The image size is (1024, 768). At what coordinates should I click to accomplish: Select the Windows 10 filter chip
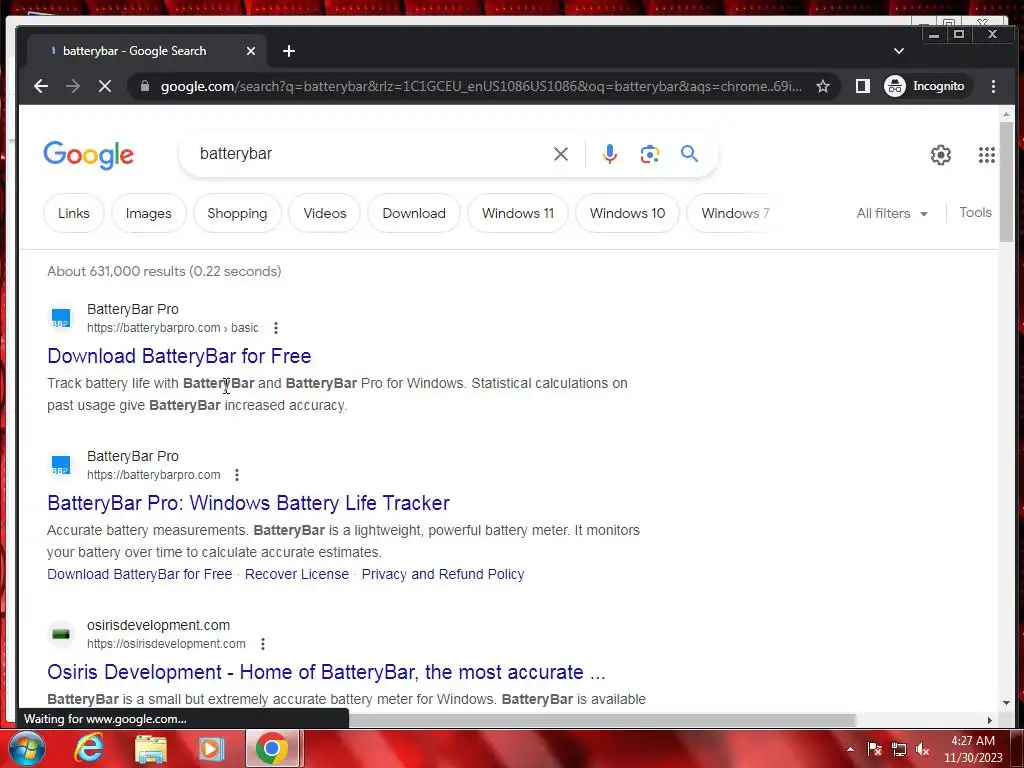628,213
